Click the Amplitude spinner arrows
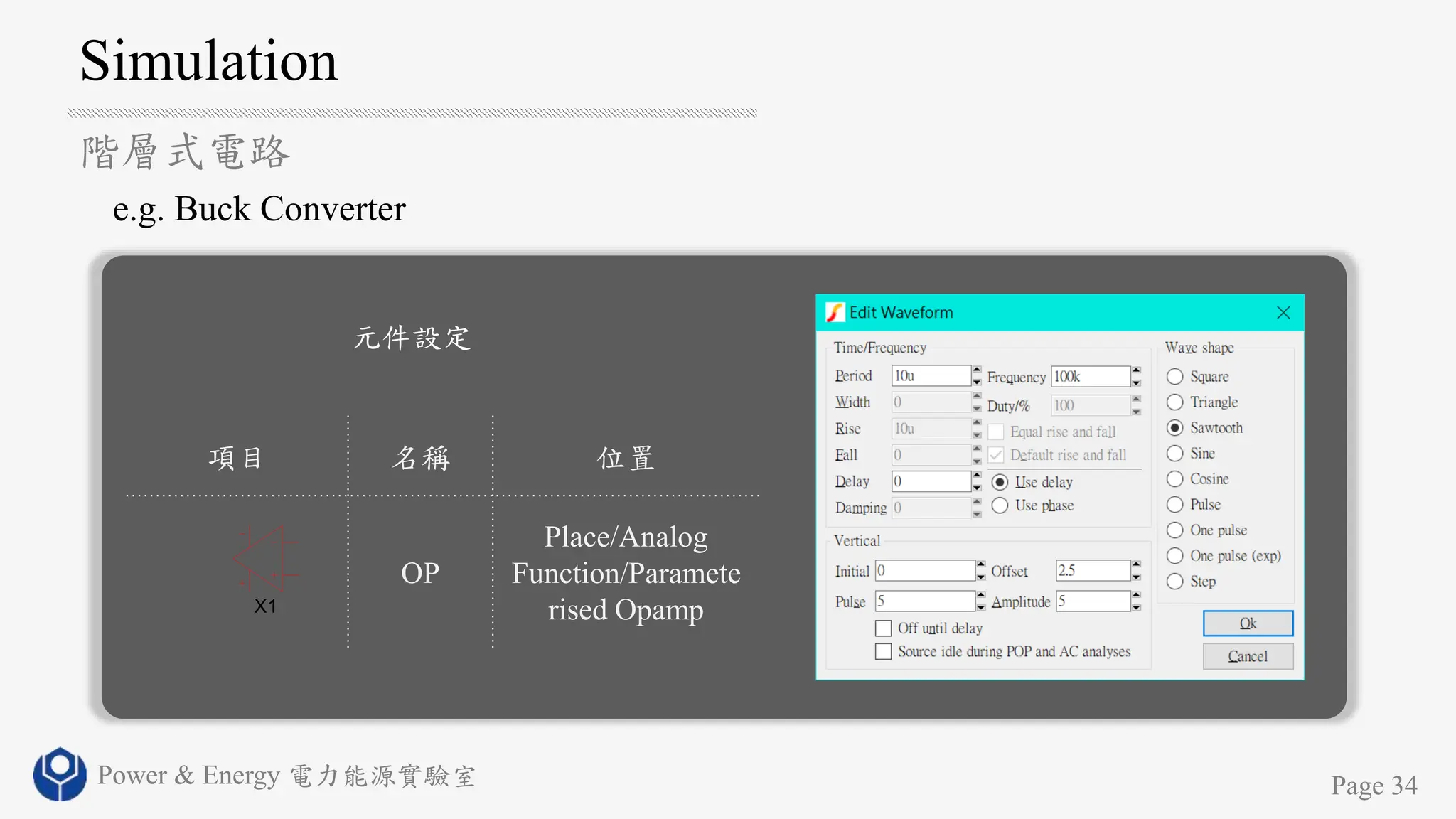This screenshot has width=1456, height=819. 1136,601
